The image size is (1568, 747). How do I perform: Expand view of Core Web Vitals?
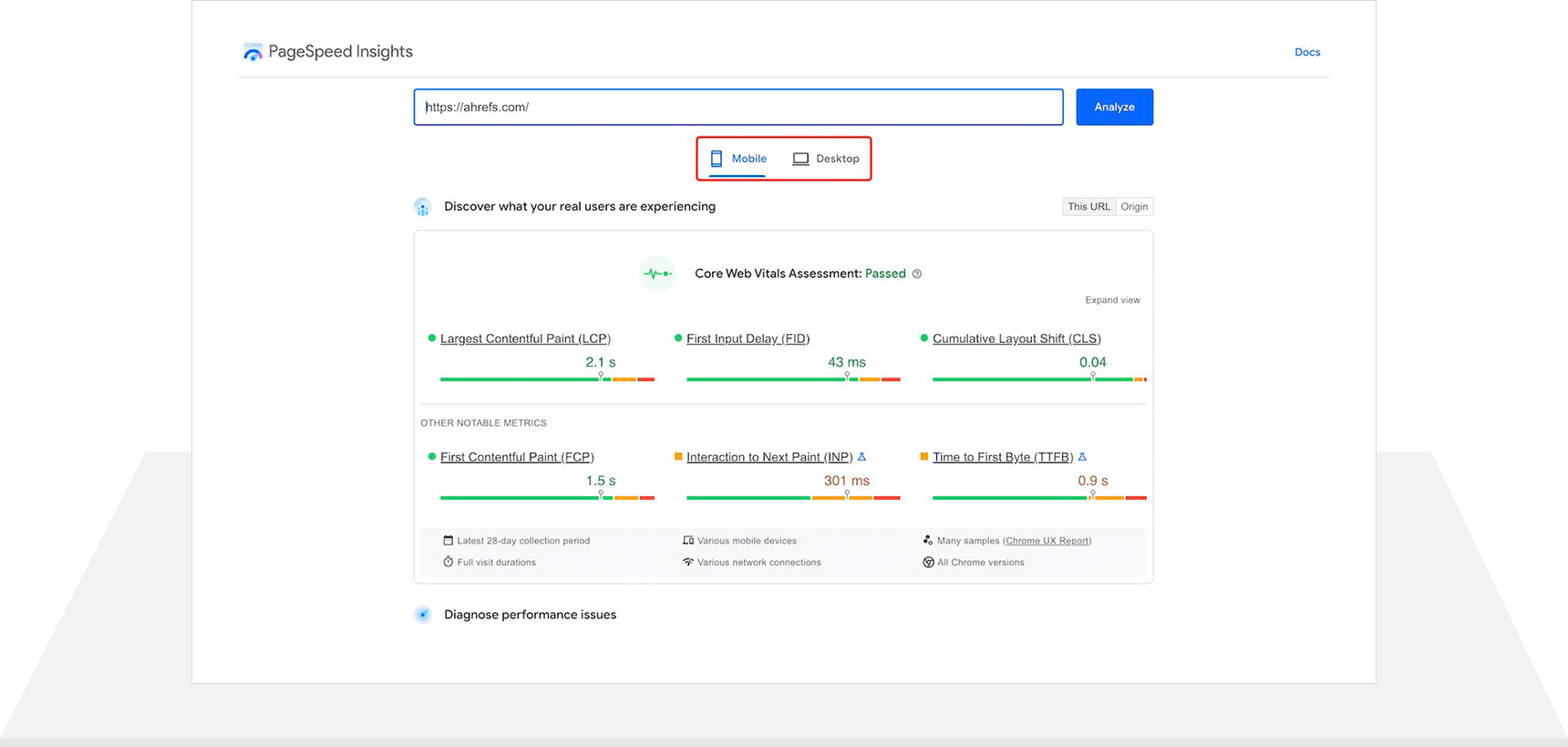coord(1112,300)
